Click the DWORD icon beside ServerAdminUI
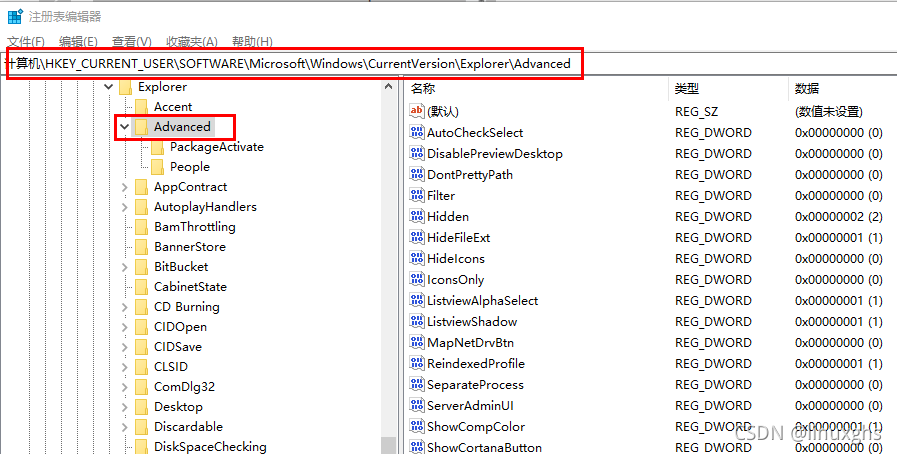Screen dimensions: 897x454 (x=417, y=405)
